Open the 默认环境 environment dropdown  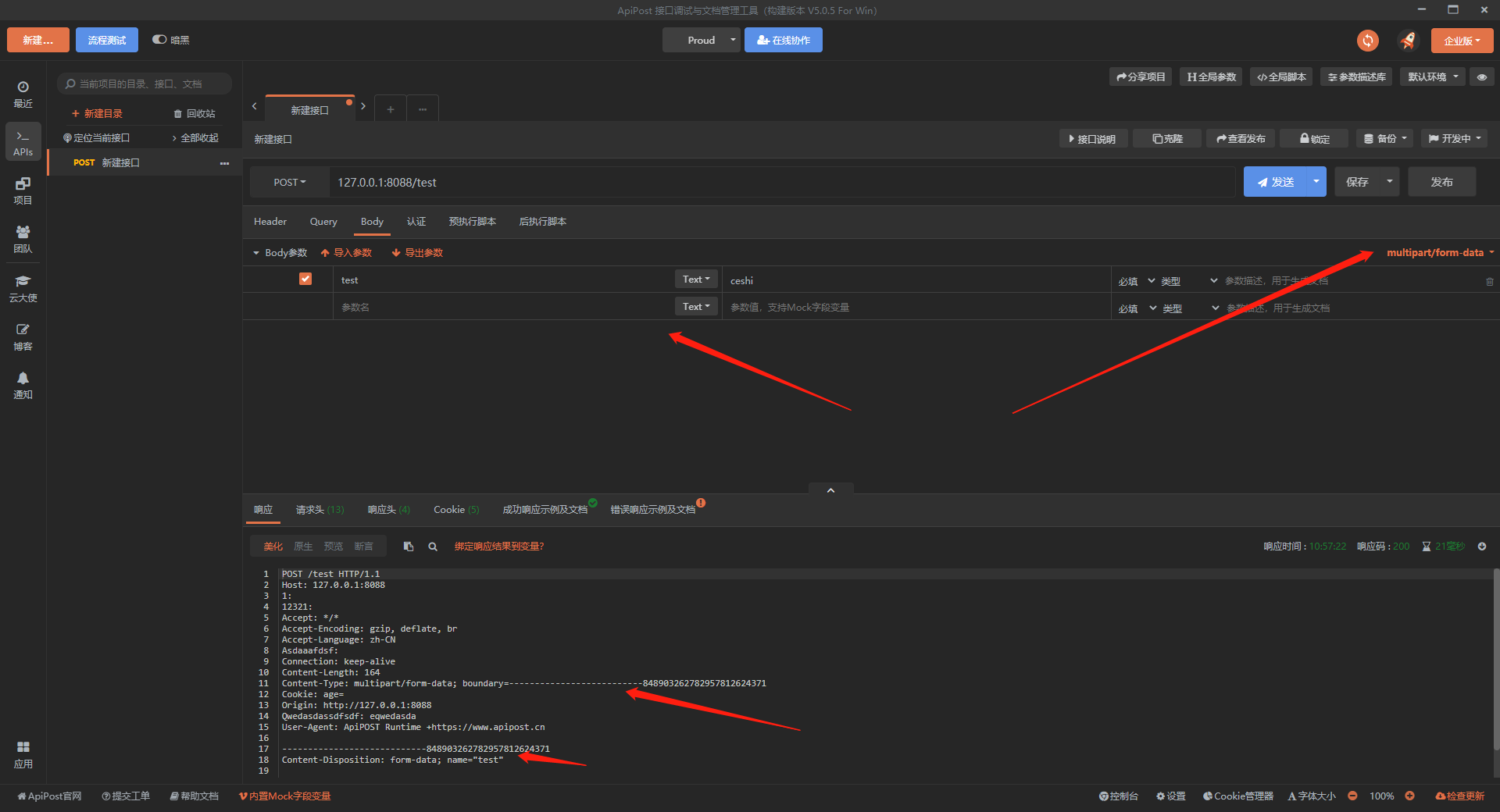coord(1433,77)
